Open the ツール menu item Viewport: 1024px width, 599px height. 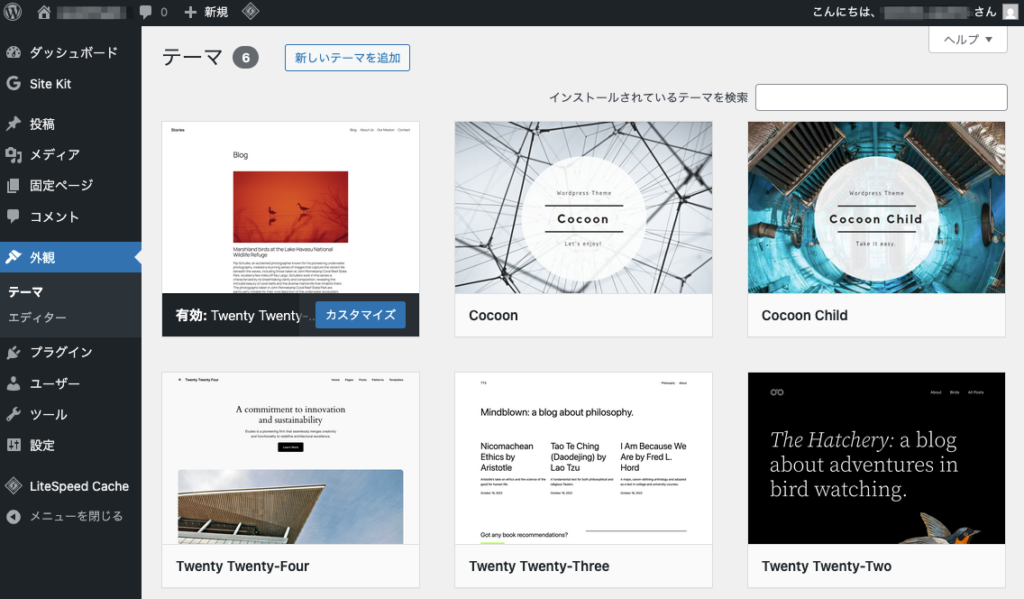(71, 414)
